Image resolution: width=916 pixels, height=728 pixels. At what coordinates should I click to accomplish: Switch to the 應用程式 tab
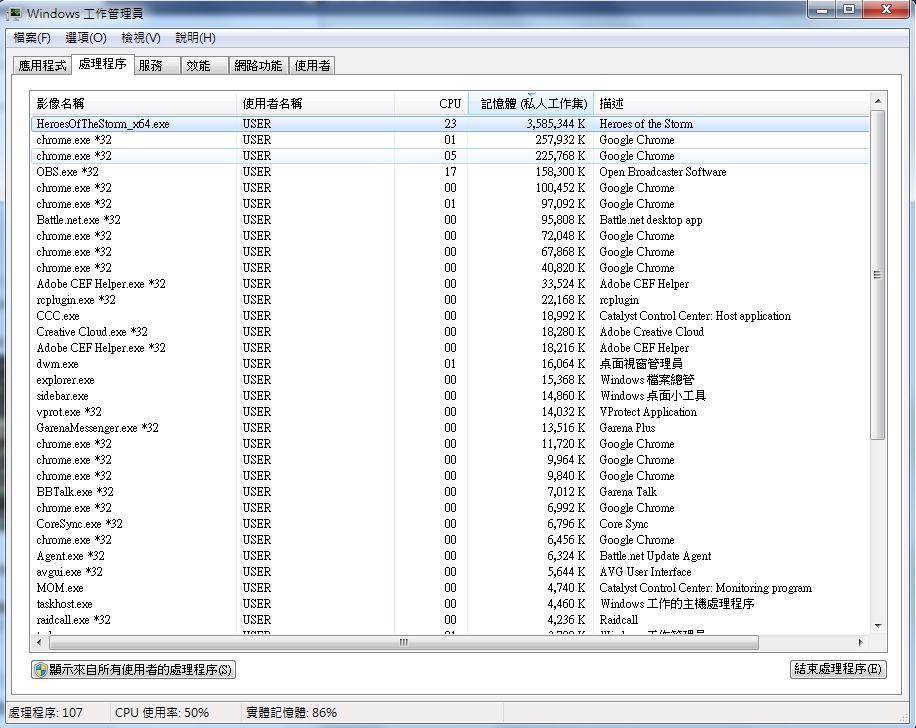(x=42, y=65)
